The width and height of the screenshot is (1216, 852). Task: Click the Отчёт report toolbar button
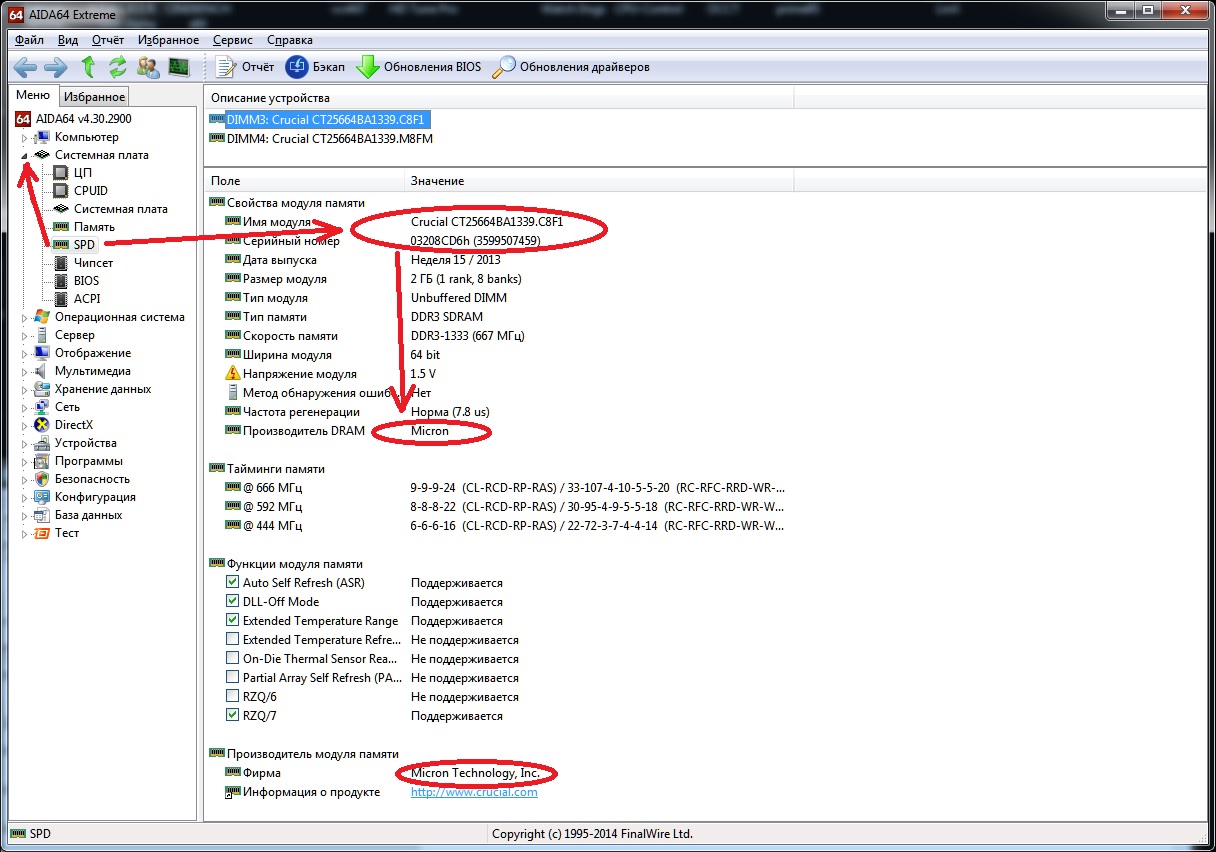pyautogui.click(x=245, y=67)
